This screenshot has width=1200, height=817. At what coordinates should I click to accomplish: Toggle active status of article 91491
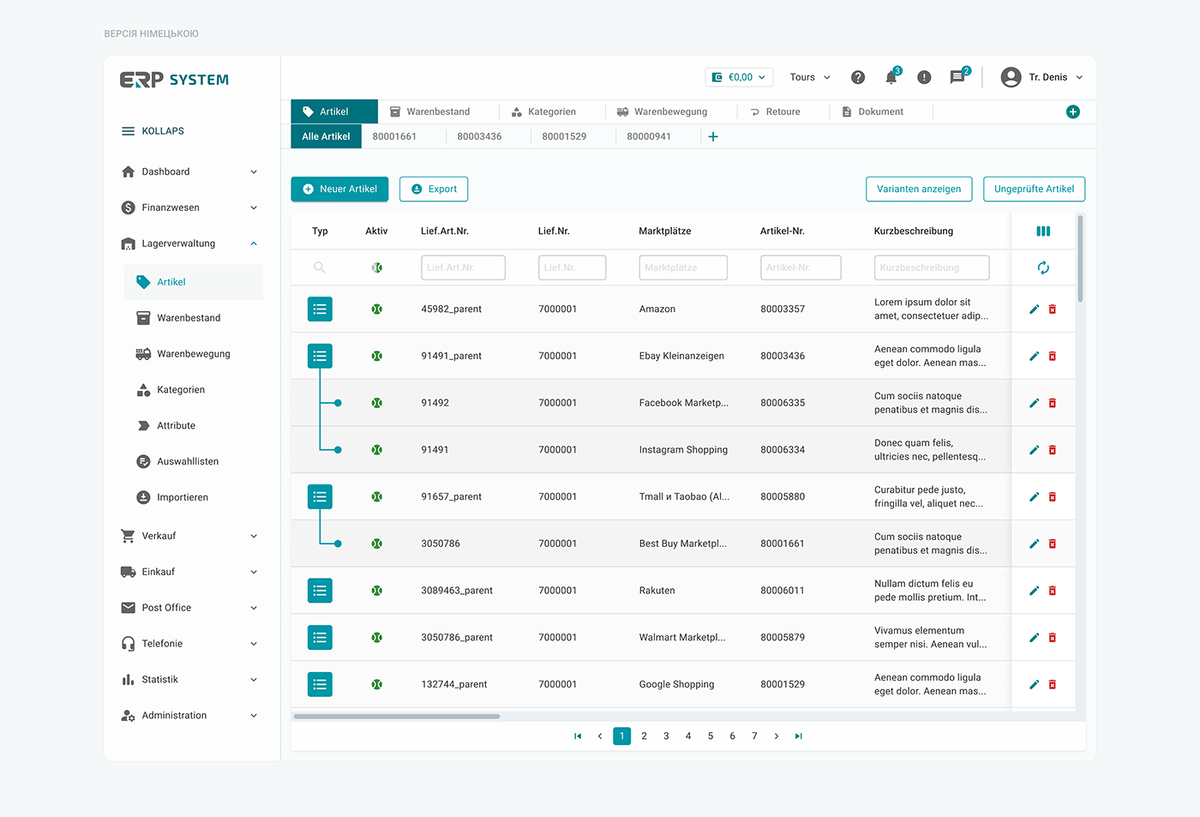[377, 450]
